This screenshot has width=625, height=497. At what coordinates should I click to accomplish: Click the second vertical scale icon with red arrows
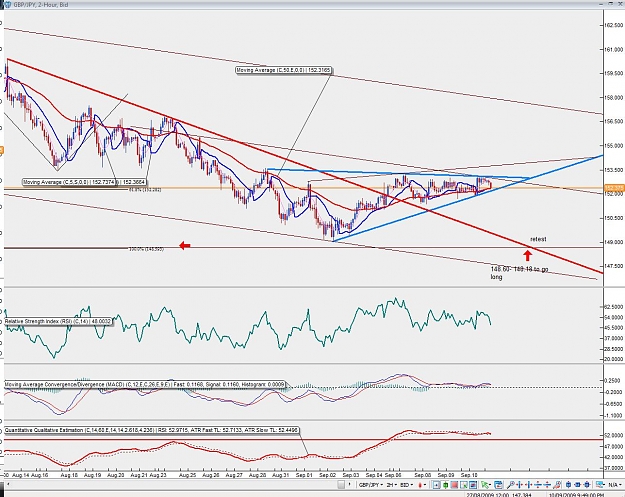tap(547, 485)
